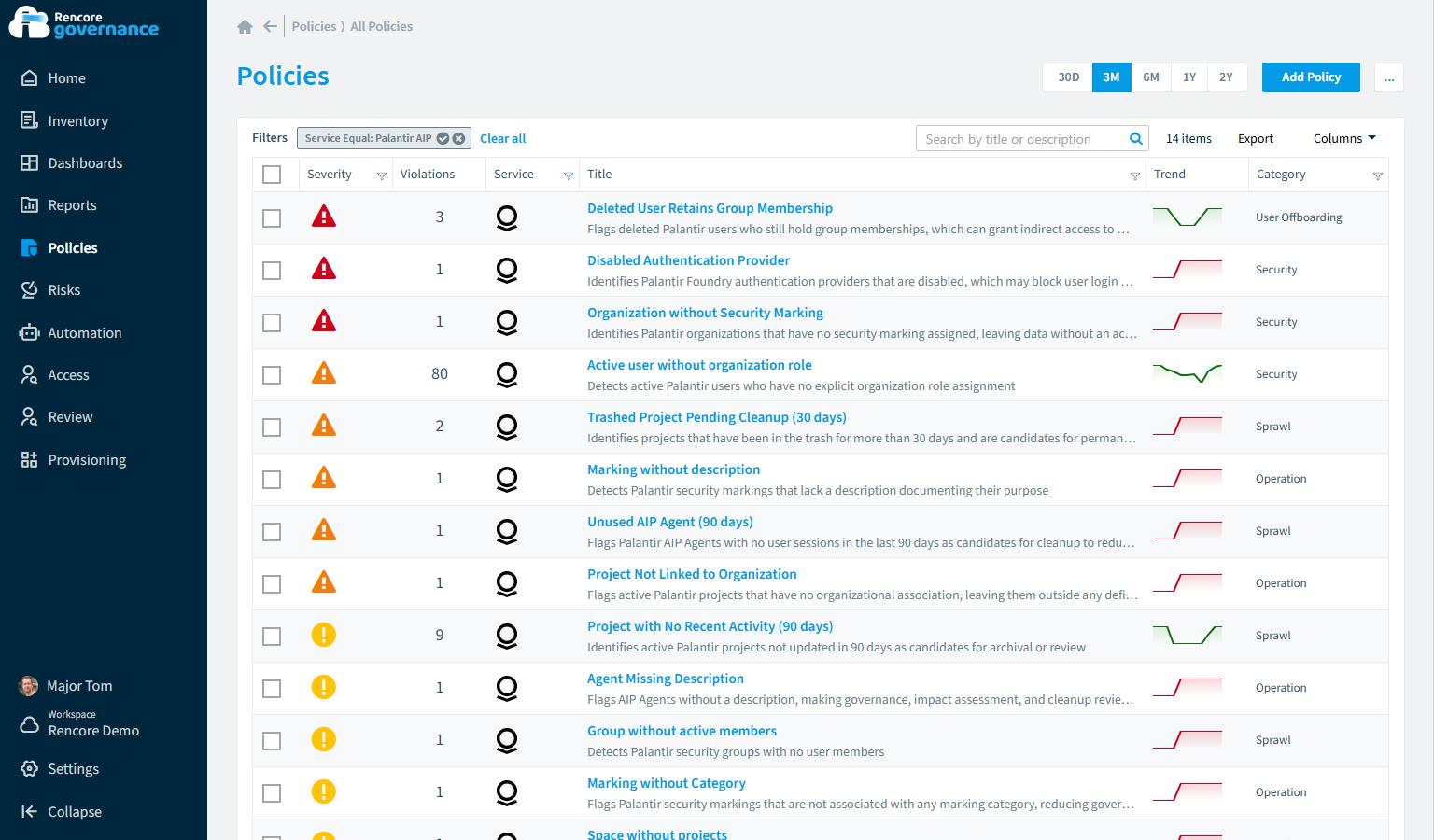Image resolution: width=1434 pixels, height=840 pixels.
Task: Go back using the left arrow icon
Action: pyautogui.click(x=270, y=26)
